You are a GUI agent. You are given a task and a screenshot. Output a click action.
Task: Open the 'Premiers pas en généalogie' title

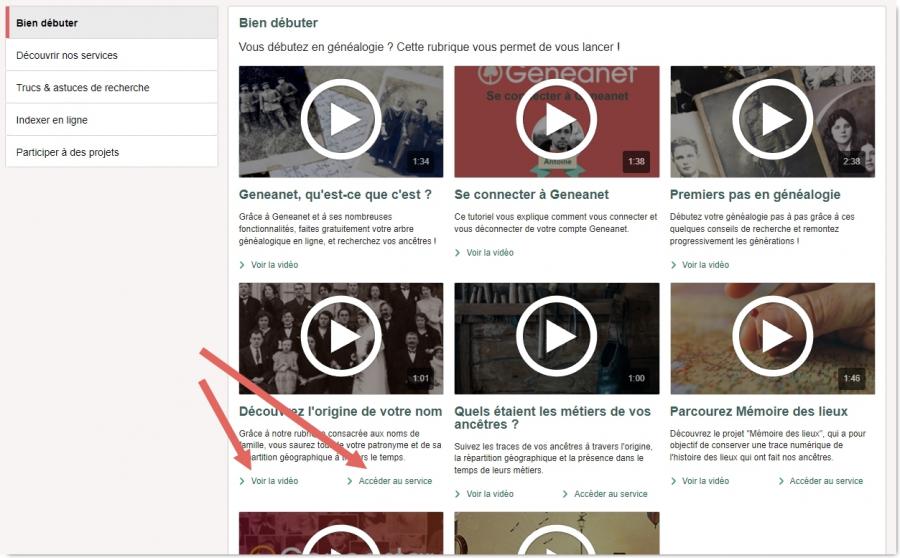point(755,195)
